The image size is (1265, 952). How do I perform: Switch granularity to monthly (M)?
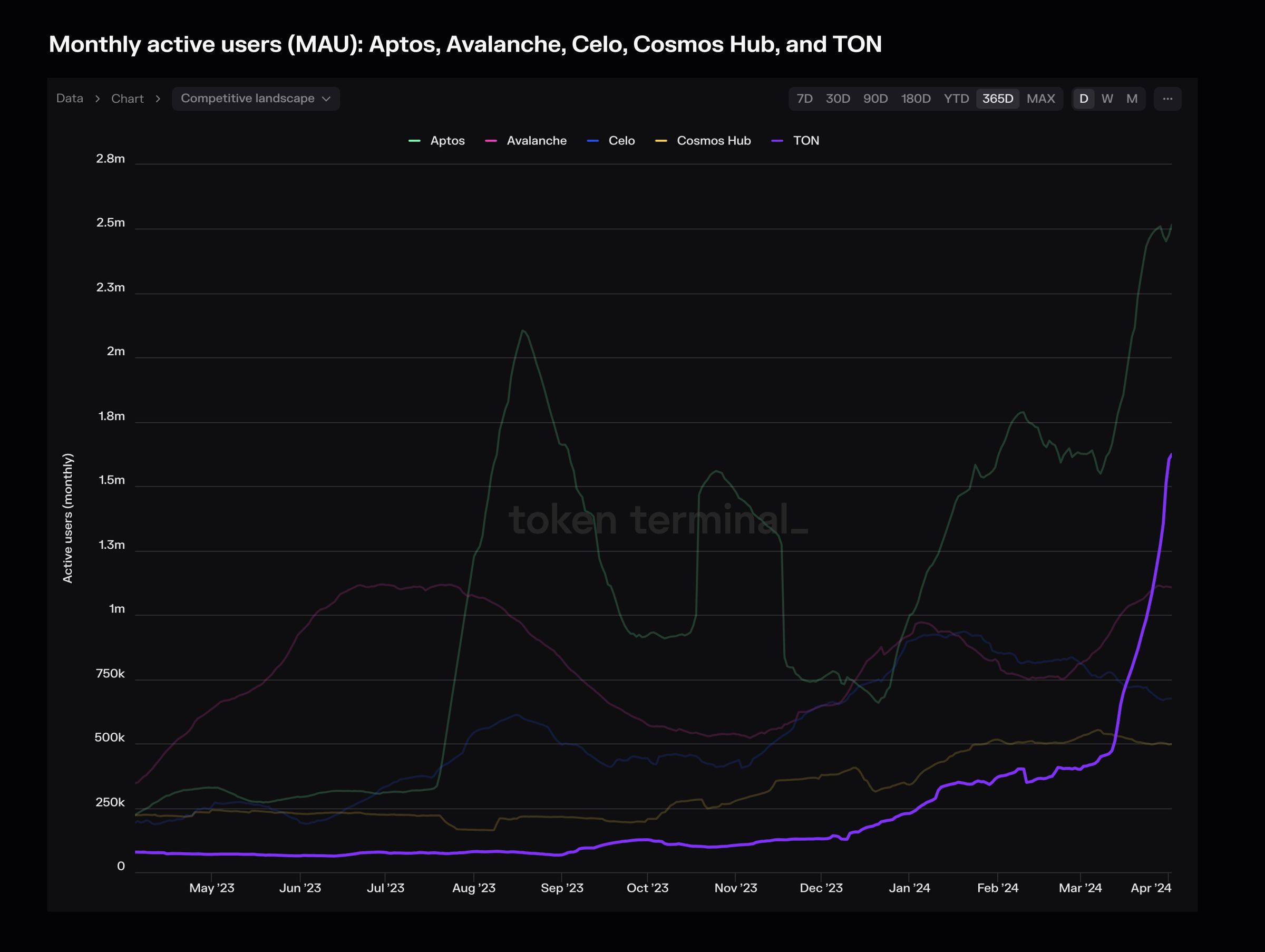(x=1131, y=99)
